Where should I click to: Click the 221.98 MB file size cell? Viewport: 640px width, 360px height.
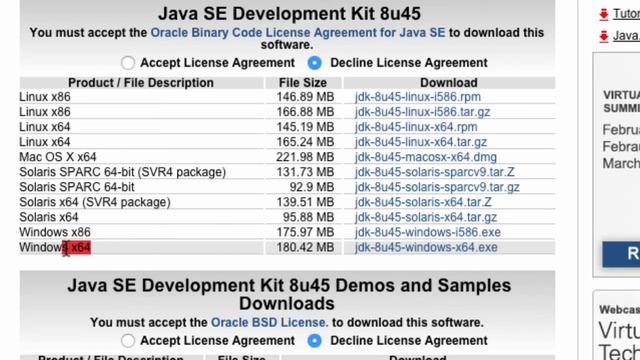(x=305, y=157)
